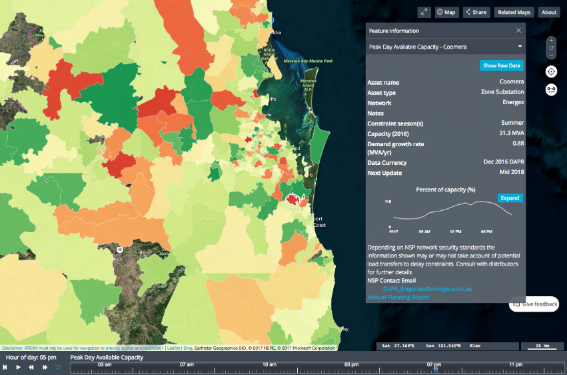The width and height of the screenshot is (567, 375).
Task: Expand the Percent of capacity chart
Action: 510,198
